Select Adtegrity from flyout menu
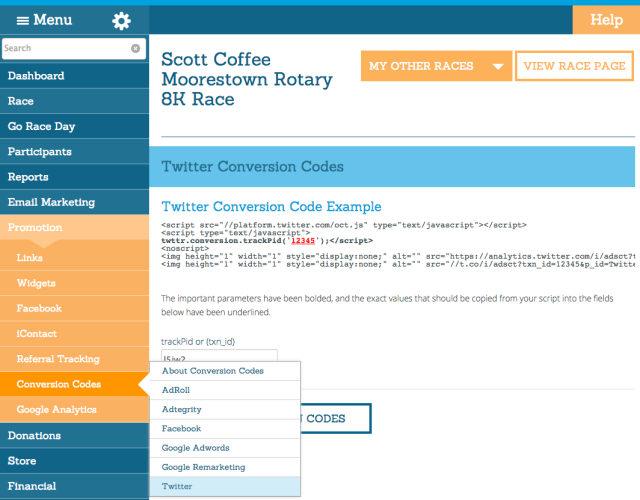 pos(225,409)
